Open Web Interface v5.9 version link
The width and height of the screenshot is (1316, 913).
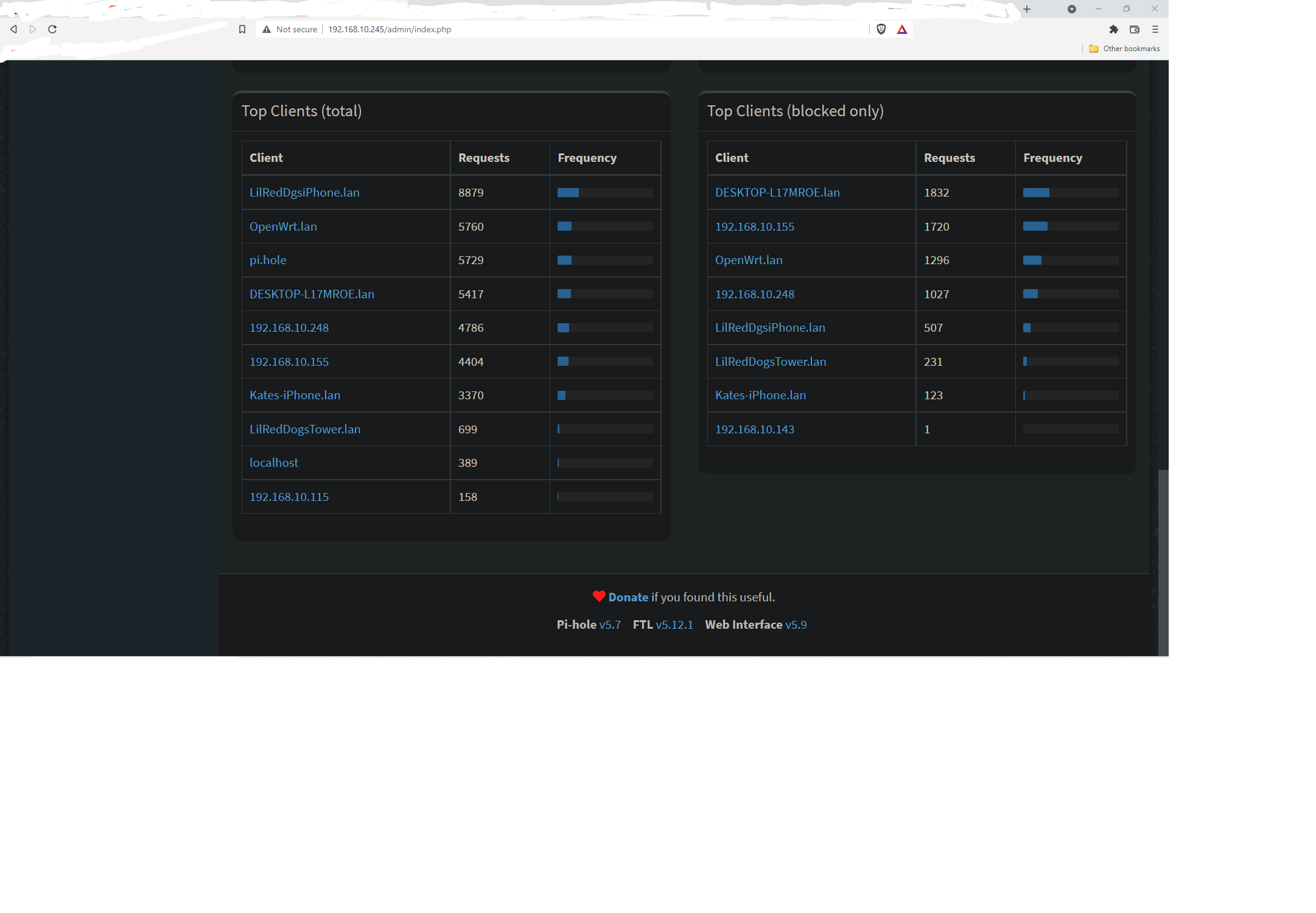pos(796,624)
